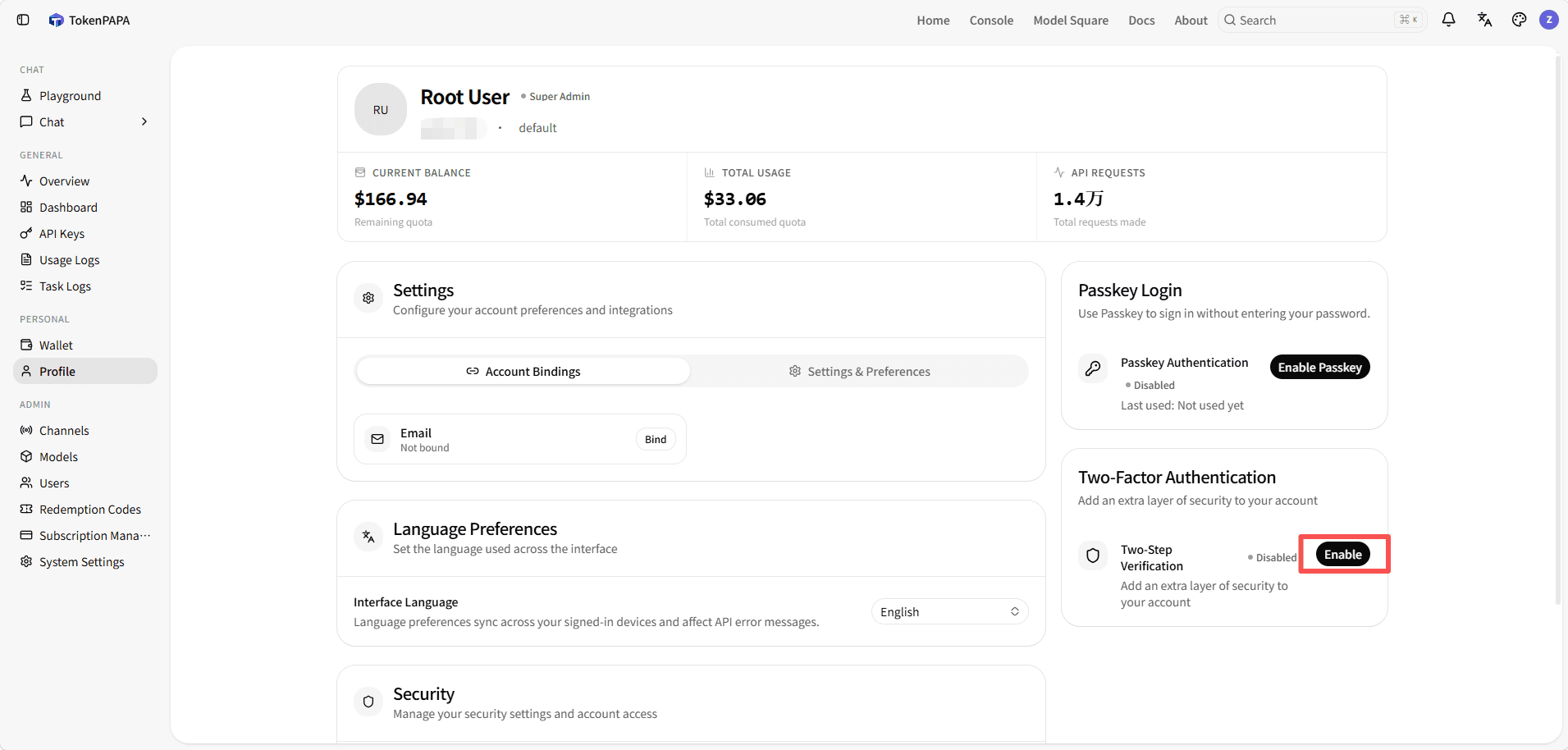Click Two-Step Verification shield icon
This screenshot has width=1568, height=750.
pyautogui.click(x=1093, y=556)
